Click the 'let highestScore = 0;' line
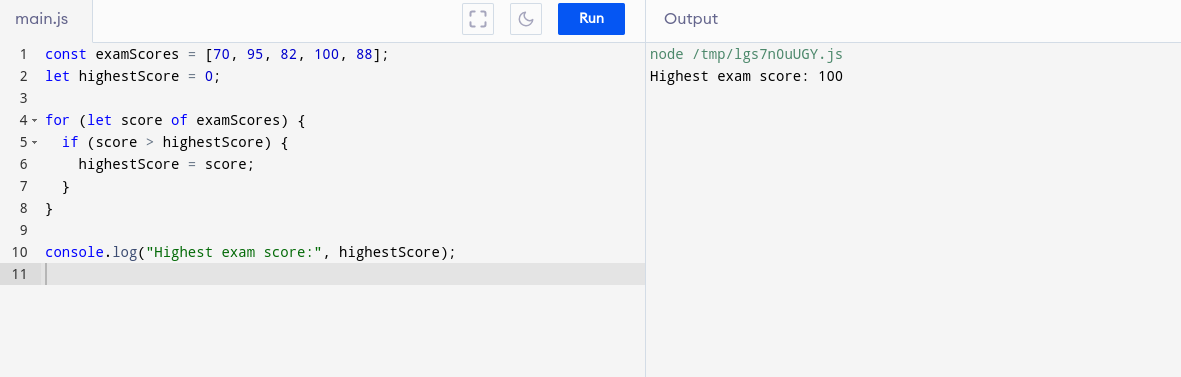 pos(133,76)
